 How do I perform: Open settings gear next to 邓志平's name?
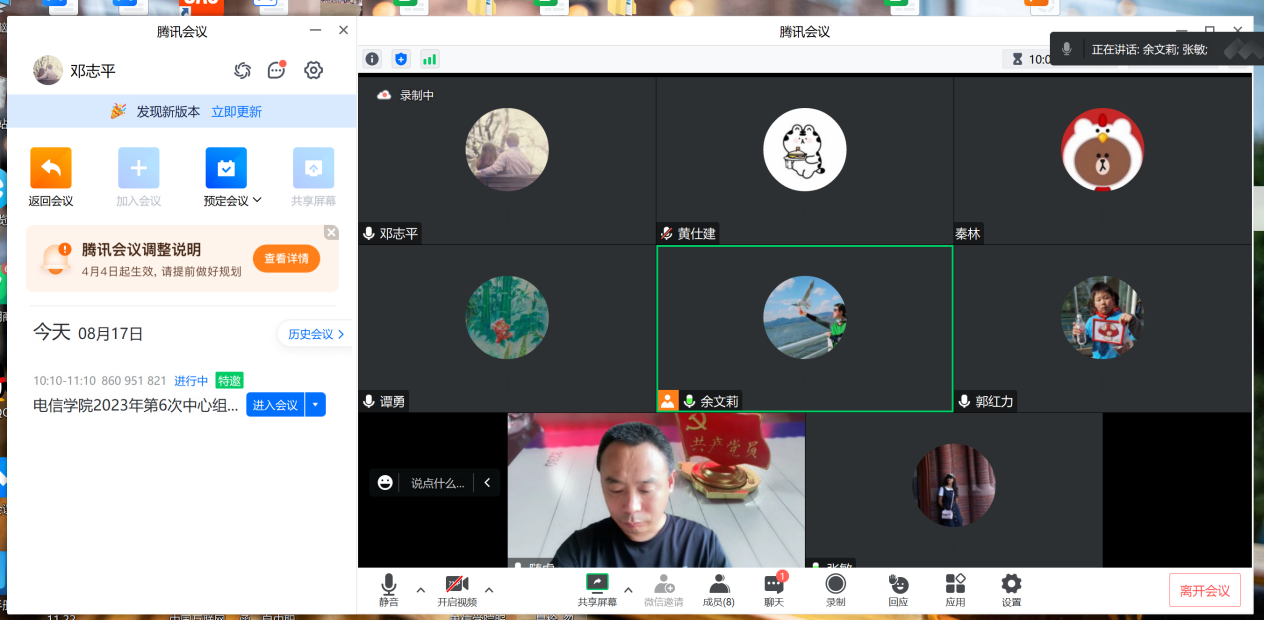(313, 70)
